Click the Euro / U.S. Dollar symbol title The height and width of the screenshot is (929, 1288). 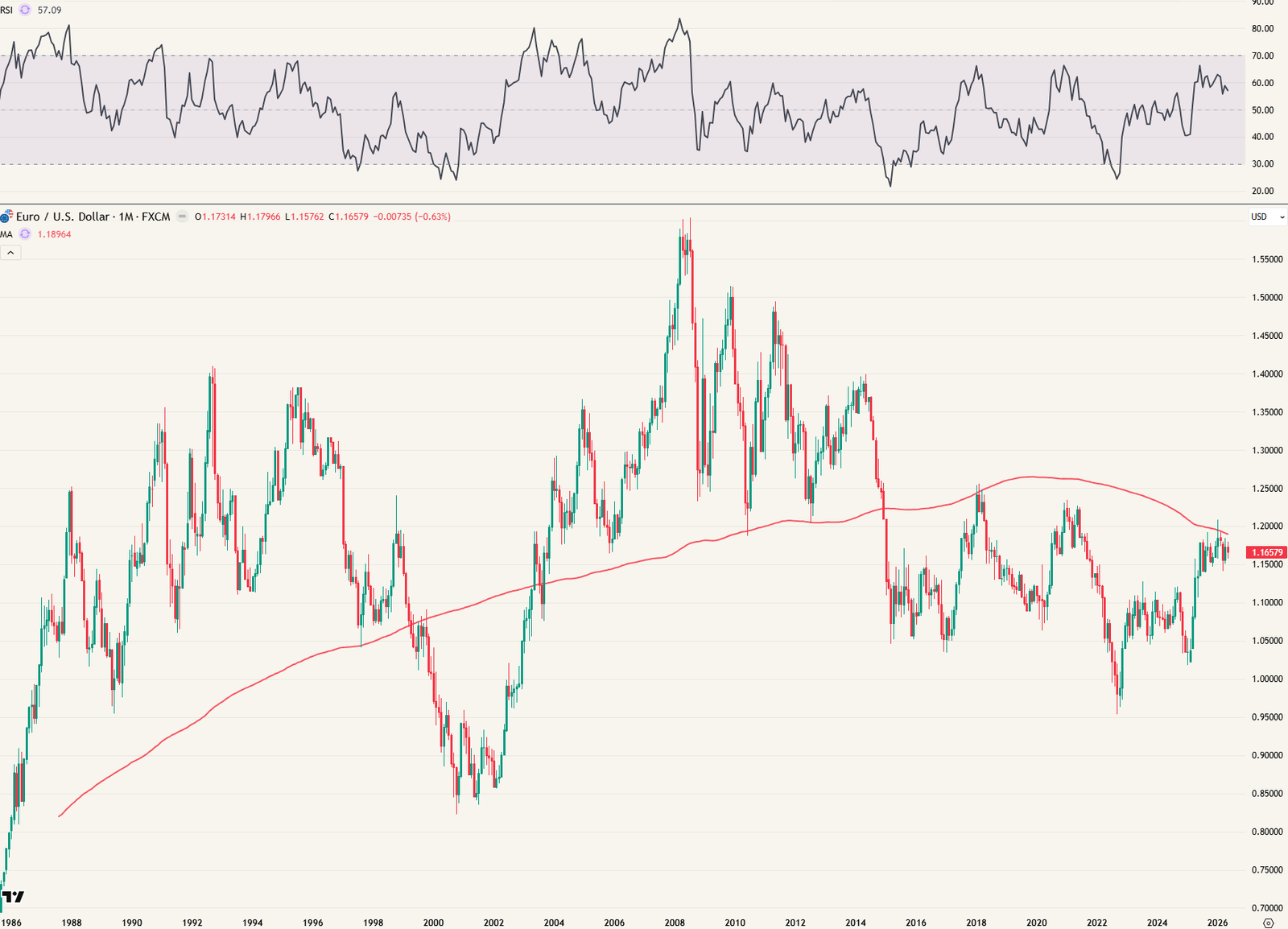click(63, 217)
